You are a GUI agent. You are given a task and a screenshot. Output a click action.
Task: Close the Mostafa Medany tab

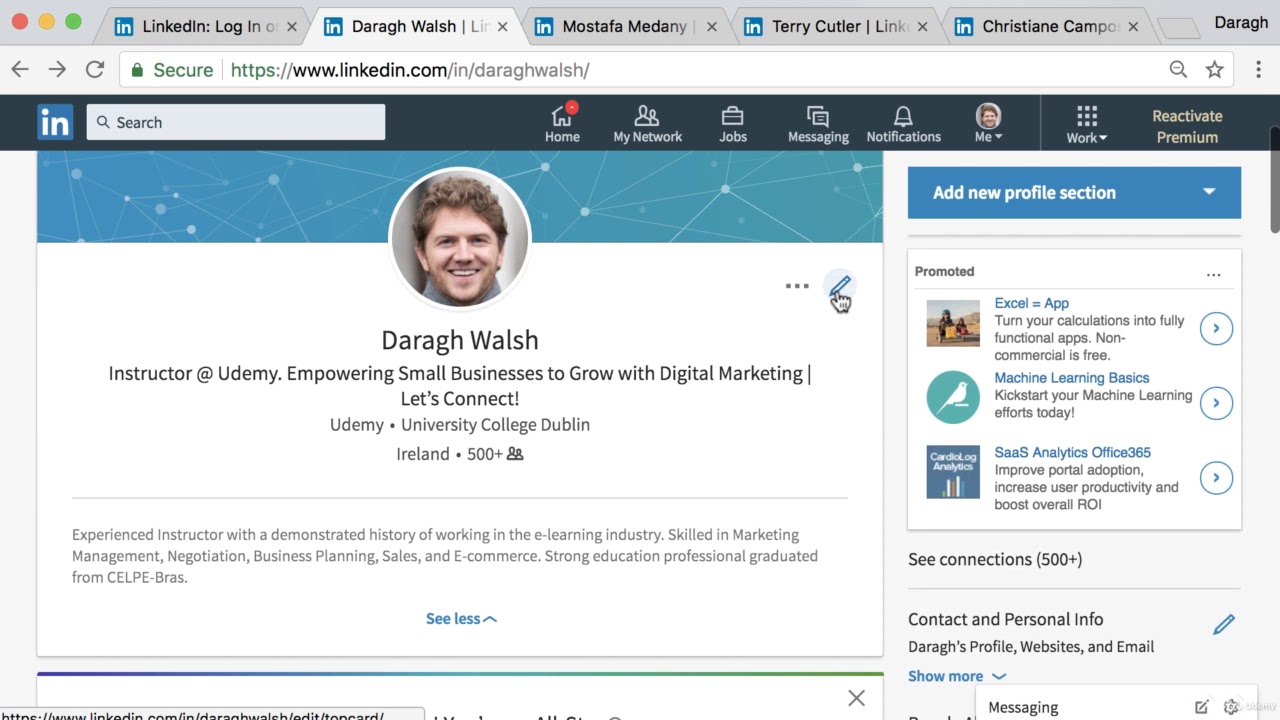click(712, 27)
